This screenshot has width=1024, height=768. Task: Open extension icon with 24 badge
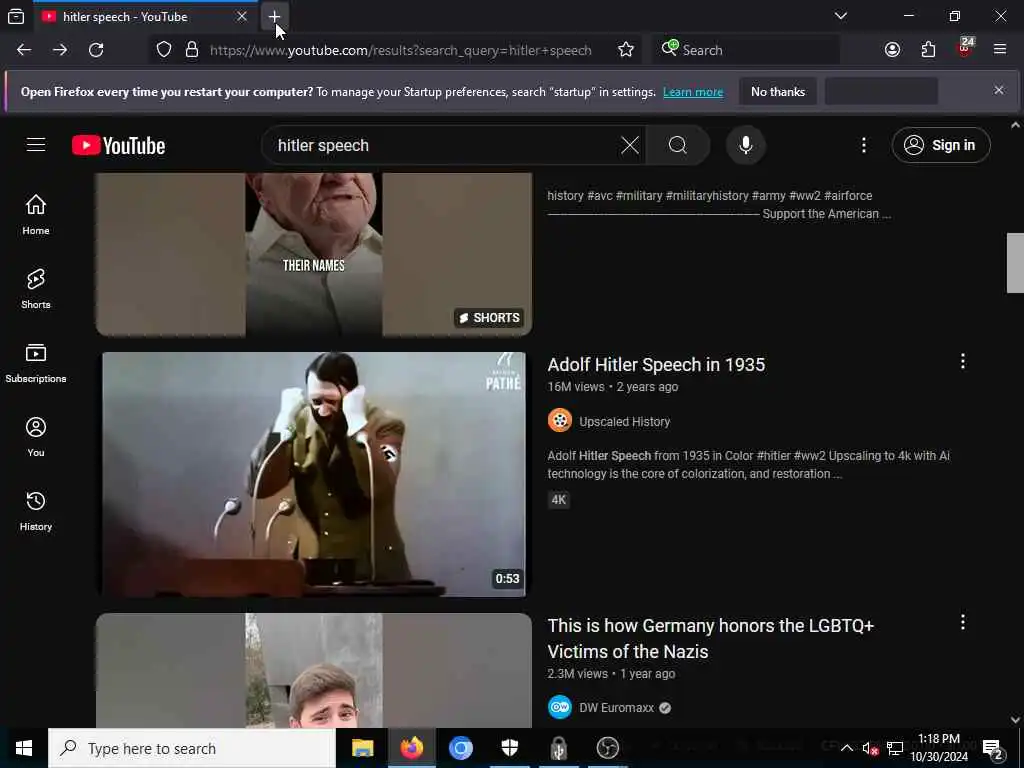click(x=965, y=48)
